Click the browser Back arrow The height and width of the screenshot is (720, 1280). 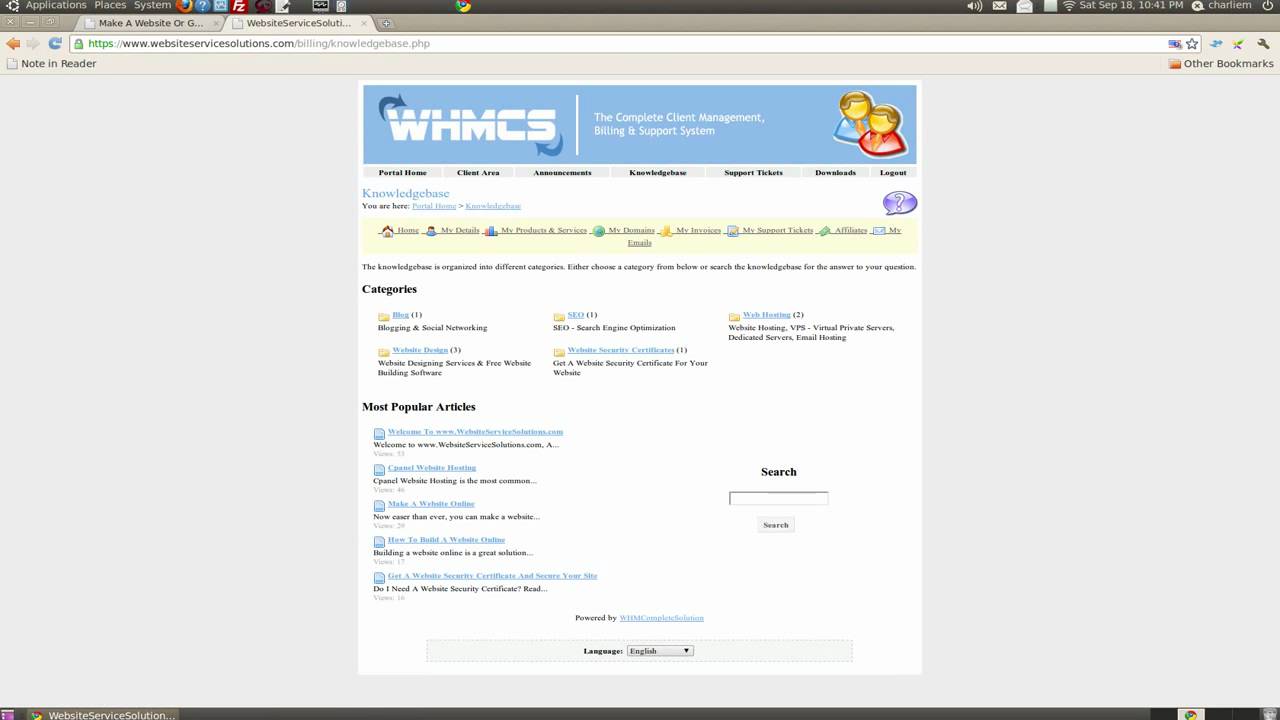[x=12, y=44]
